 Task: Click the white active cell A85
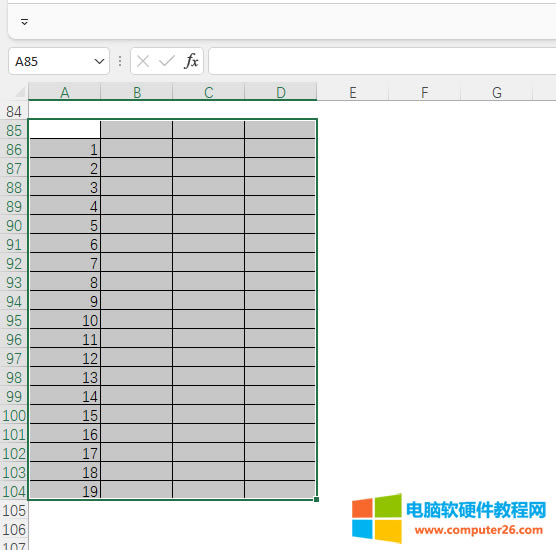tap(65, 129)
